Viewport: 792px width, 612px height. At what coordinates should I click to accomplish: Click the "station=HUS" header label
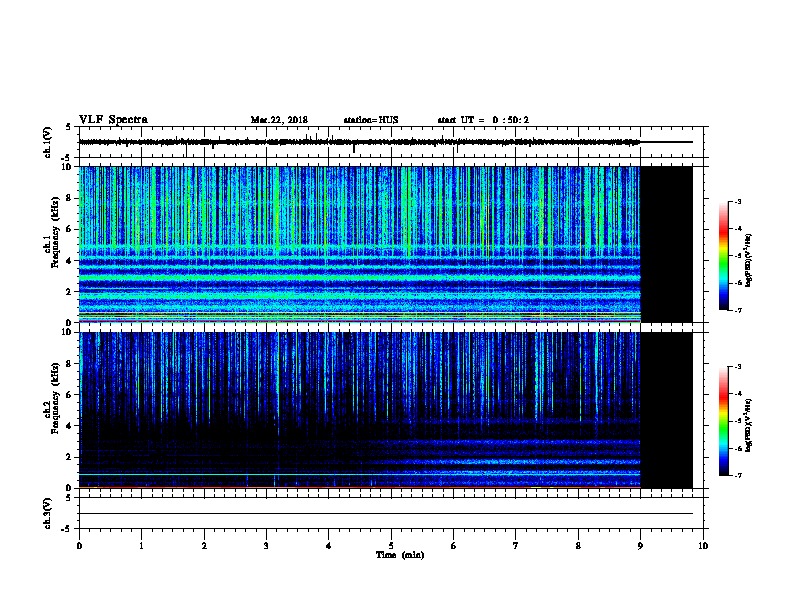coord(371,120)
